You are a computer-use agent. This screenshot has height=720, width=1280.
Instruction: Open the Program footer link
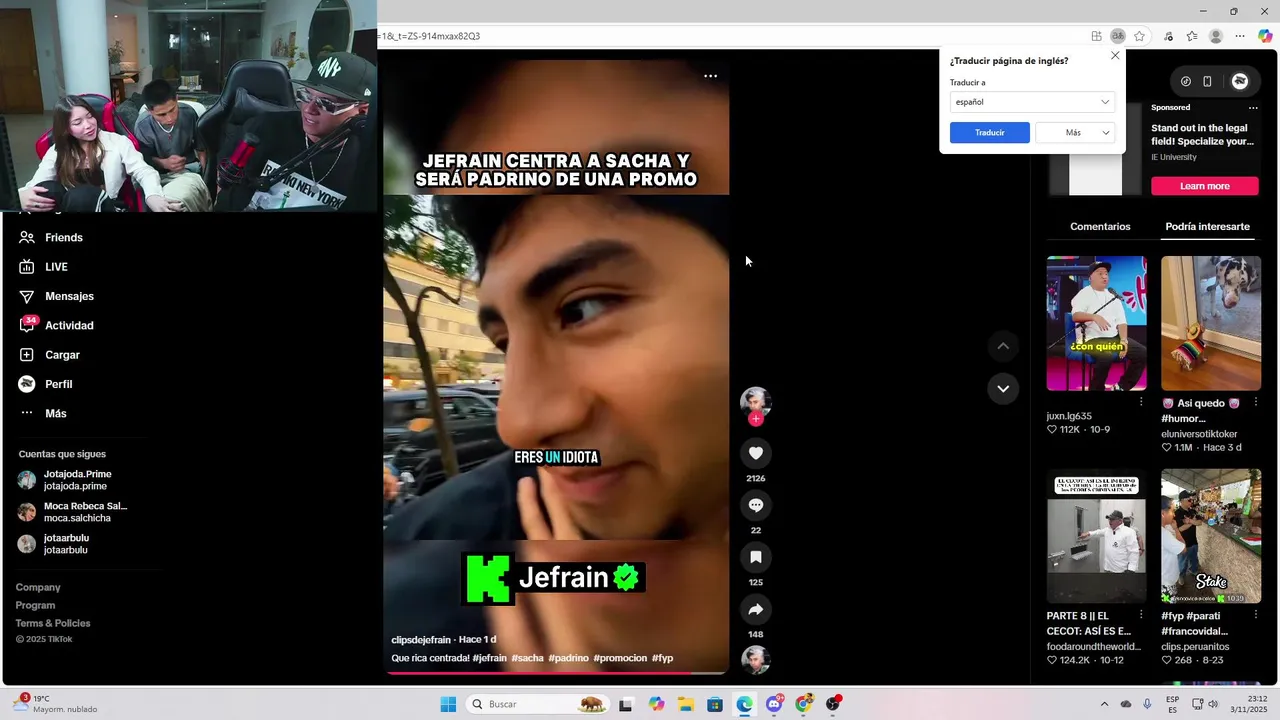35,605
